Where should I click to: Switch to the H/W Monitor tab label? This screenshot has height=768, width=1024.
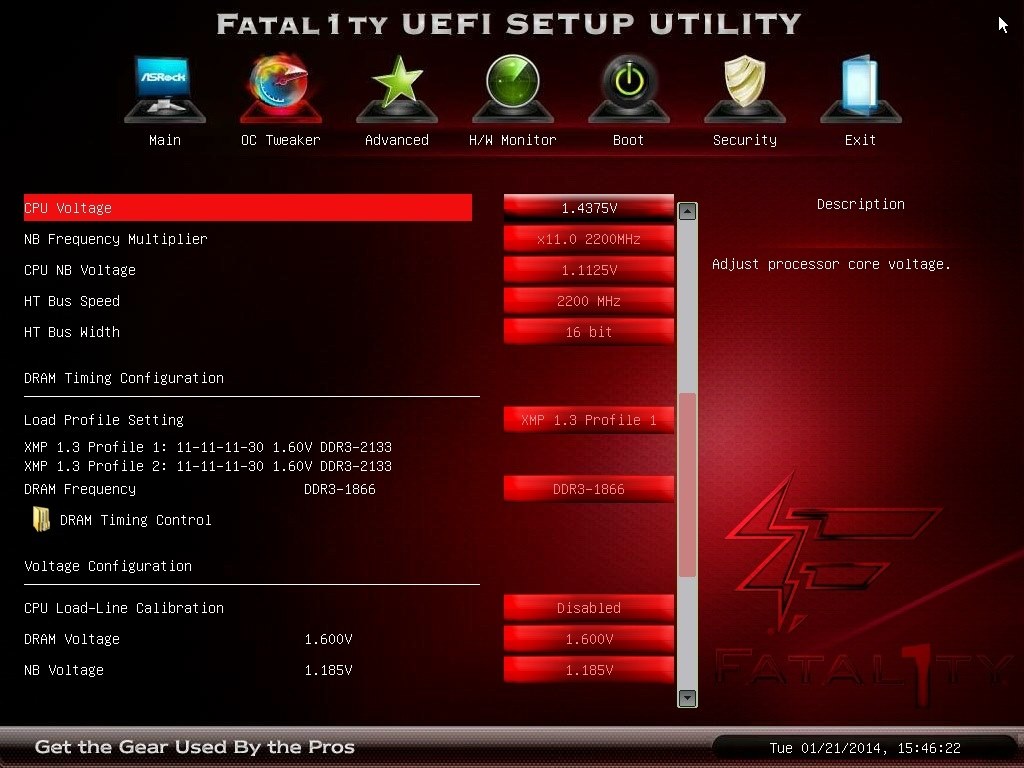tap(513, 140)
